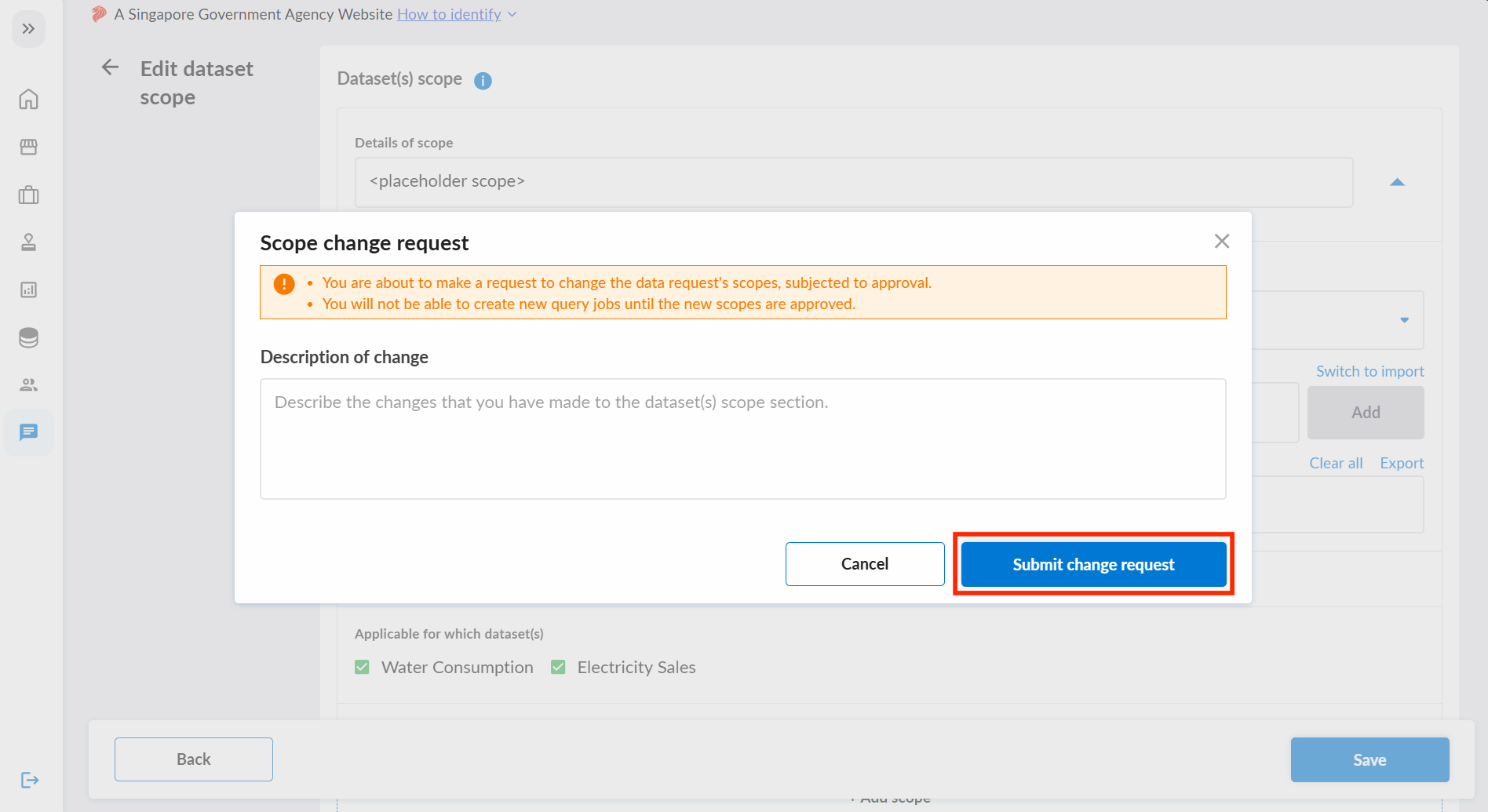Image resolution: width=1488 pixels, height=812 pixels.
Task: Focus the Description of change text area
Action: [742, 439]
